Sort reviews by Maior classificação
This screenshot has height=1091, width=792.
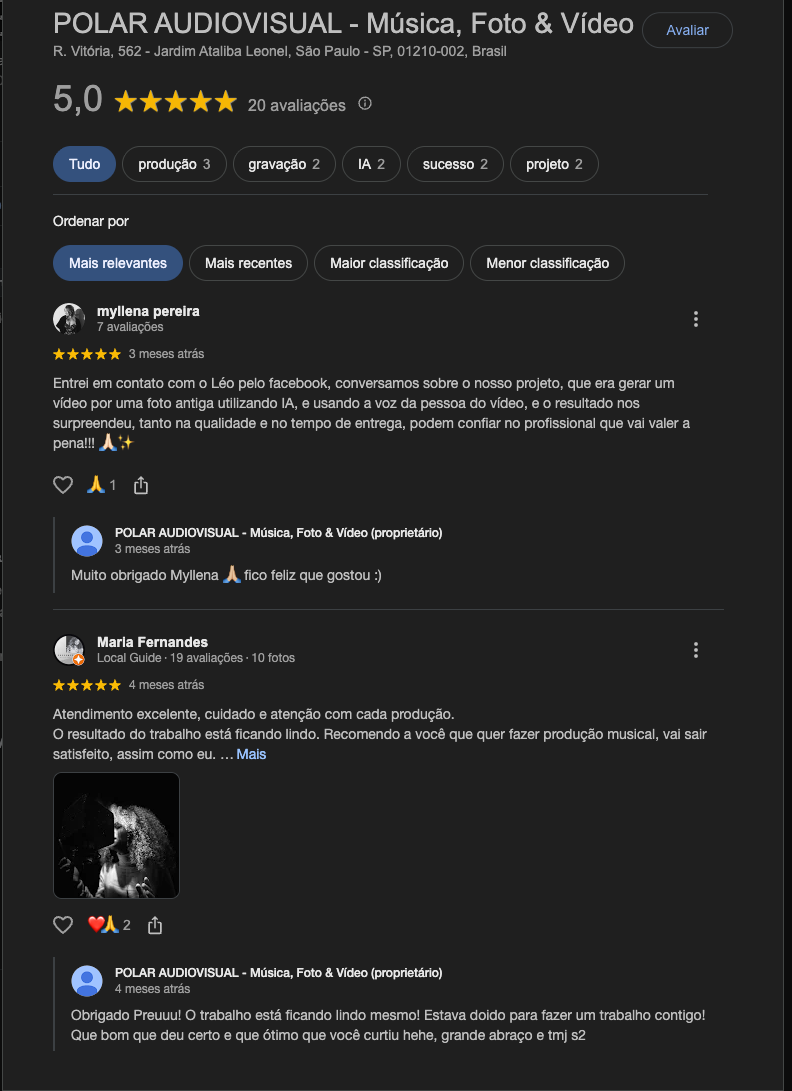pos(389,263)
